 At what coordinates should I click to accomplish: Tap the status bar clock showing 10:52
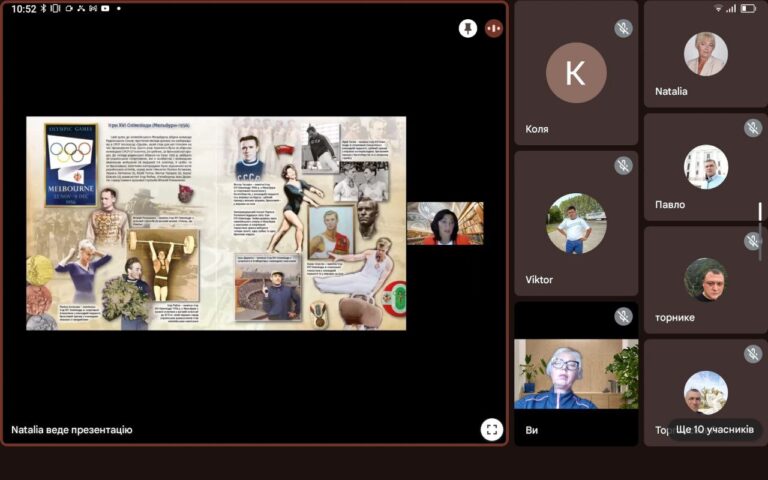click(x=24, y=8)
